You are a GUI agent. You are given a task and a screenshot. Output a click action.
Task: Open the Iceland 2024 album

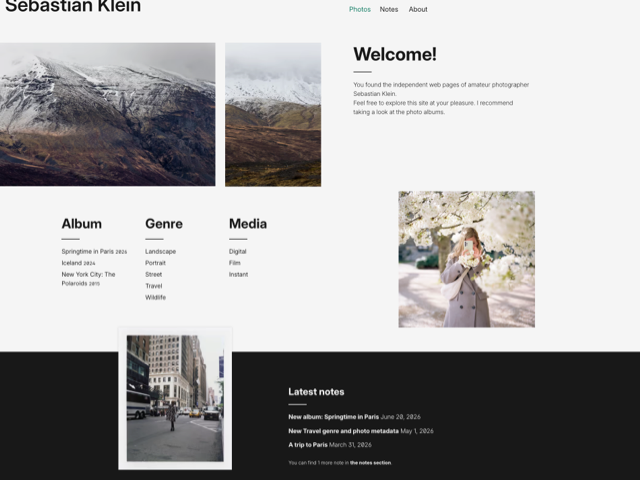click(78, 263)
